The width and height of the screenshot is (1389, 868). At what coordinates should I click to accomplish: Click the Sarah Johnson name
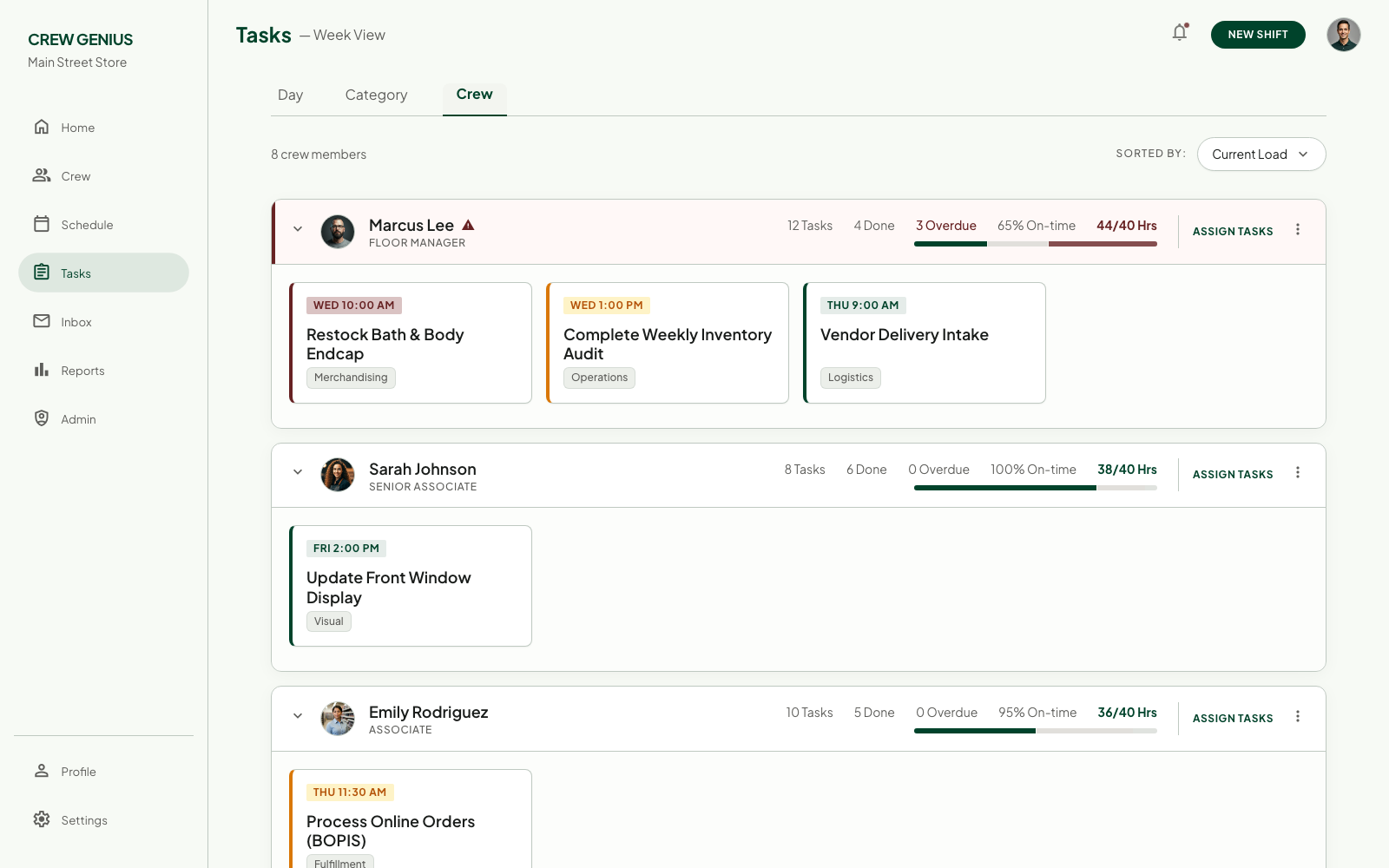[423, 470]
